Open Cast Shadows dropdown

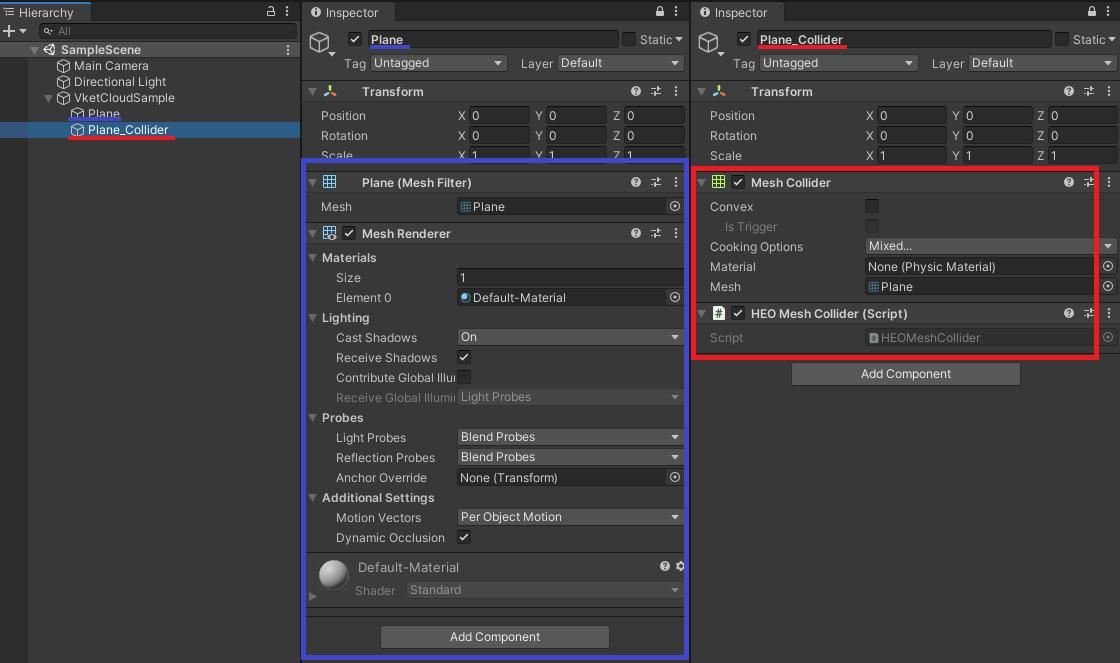570,337
